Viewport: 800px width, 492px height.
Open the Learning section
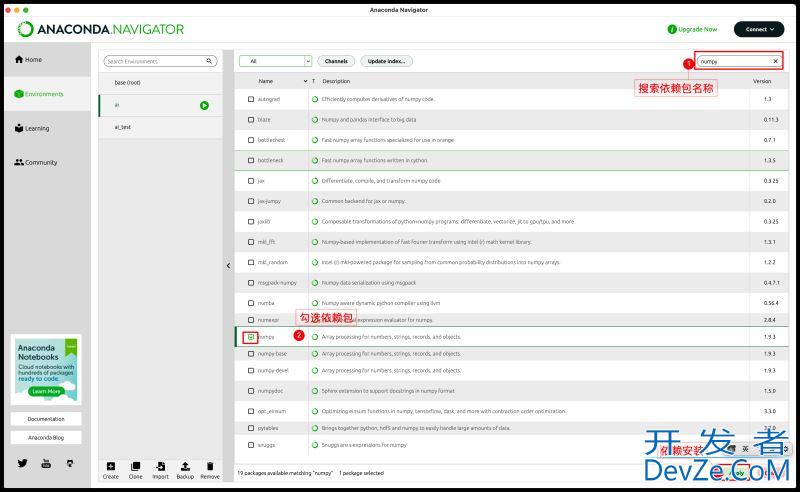click(x=32, y=128)
